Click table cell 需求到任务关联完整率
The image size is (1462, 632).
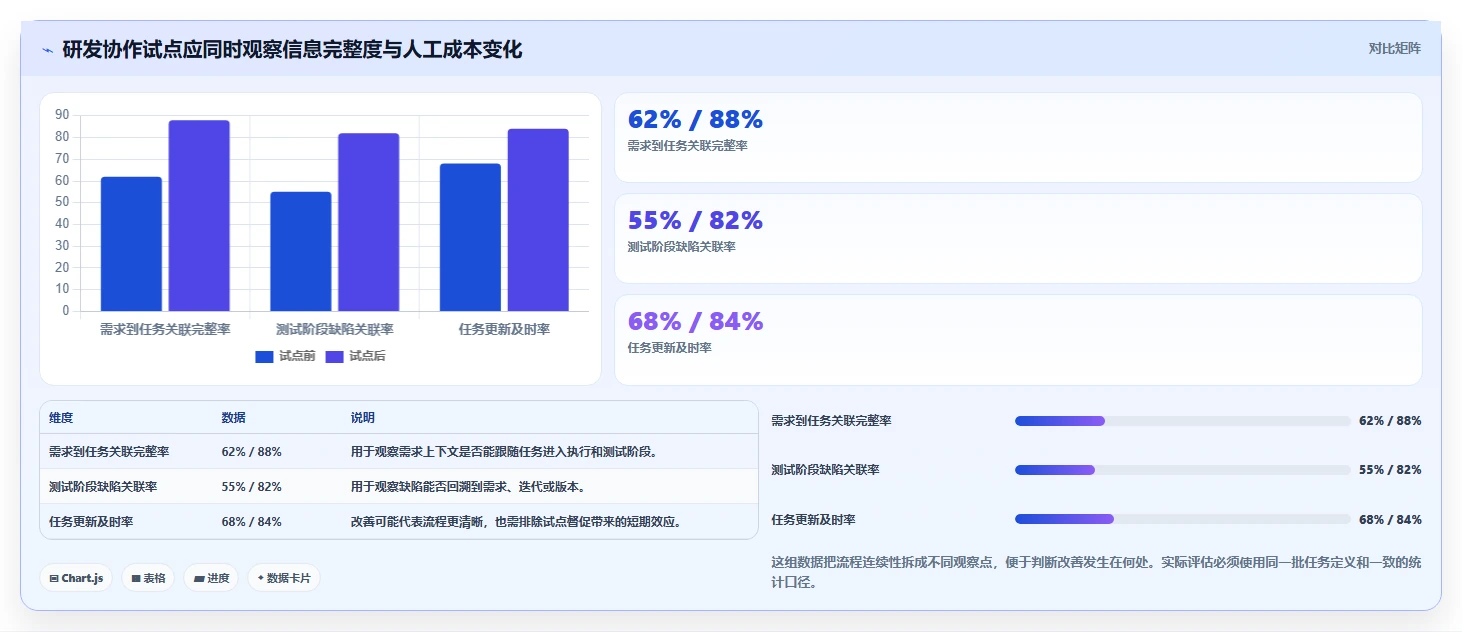tap(109, 452)
